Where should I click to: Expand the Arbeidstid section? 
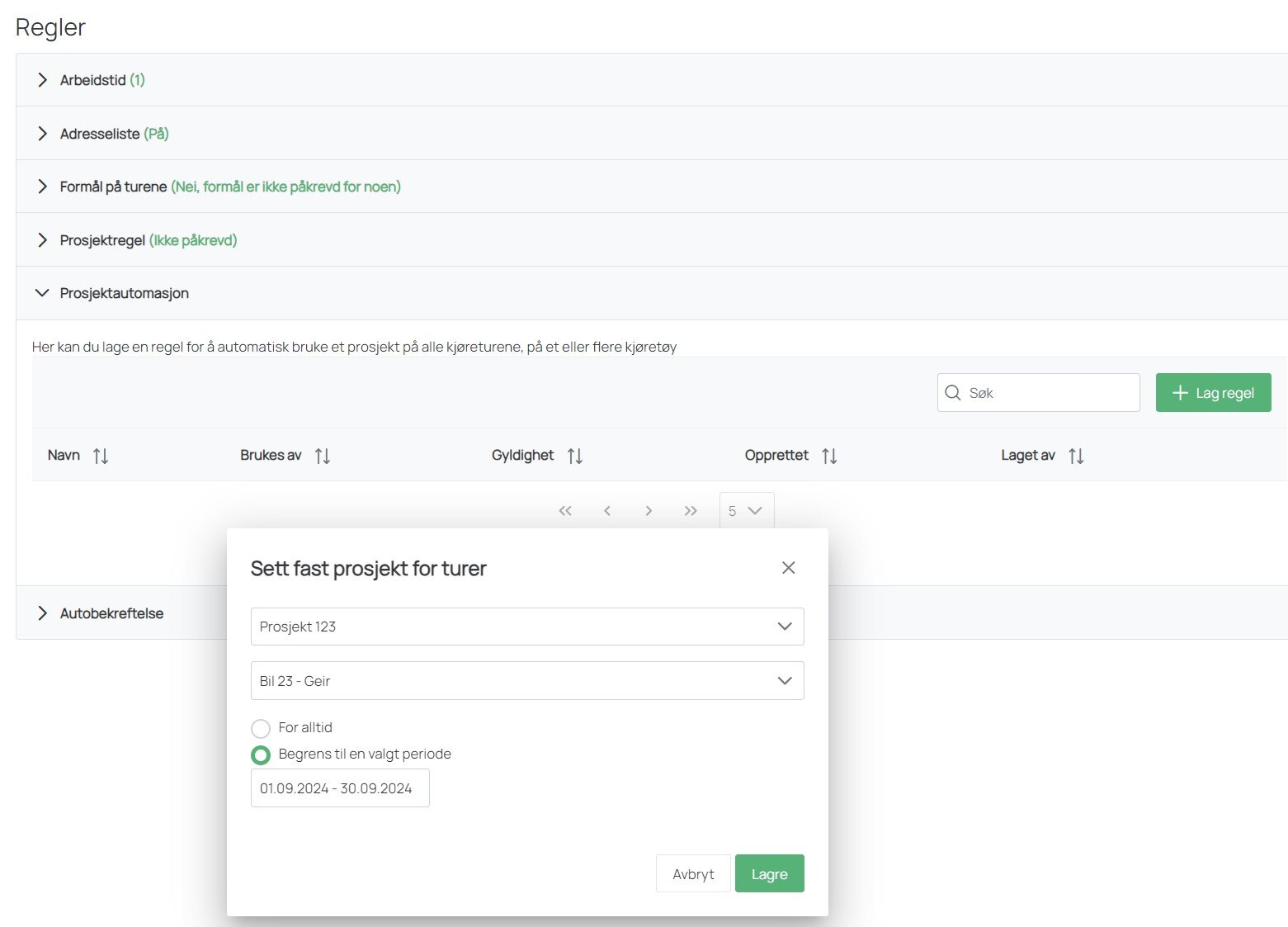click(x=43, y=80)
